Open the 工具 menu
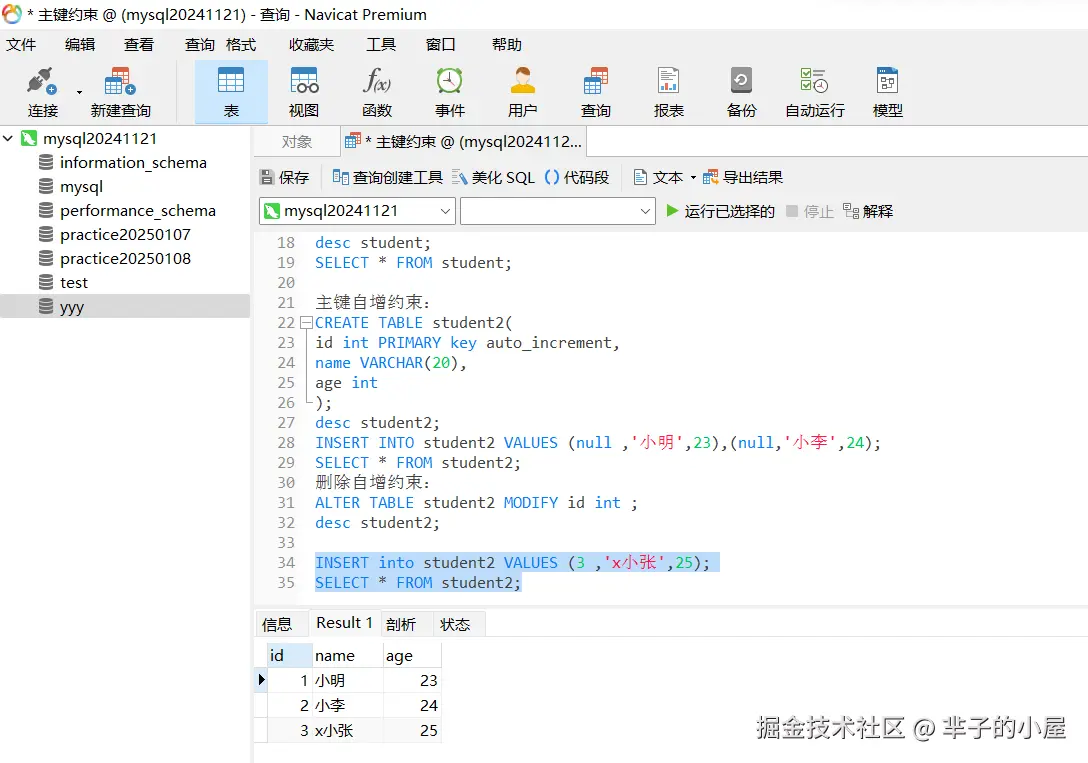Screen dimensions: 1088x763 coord(381,44)
